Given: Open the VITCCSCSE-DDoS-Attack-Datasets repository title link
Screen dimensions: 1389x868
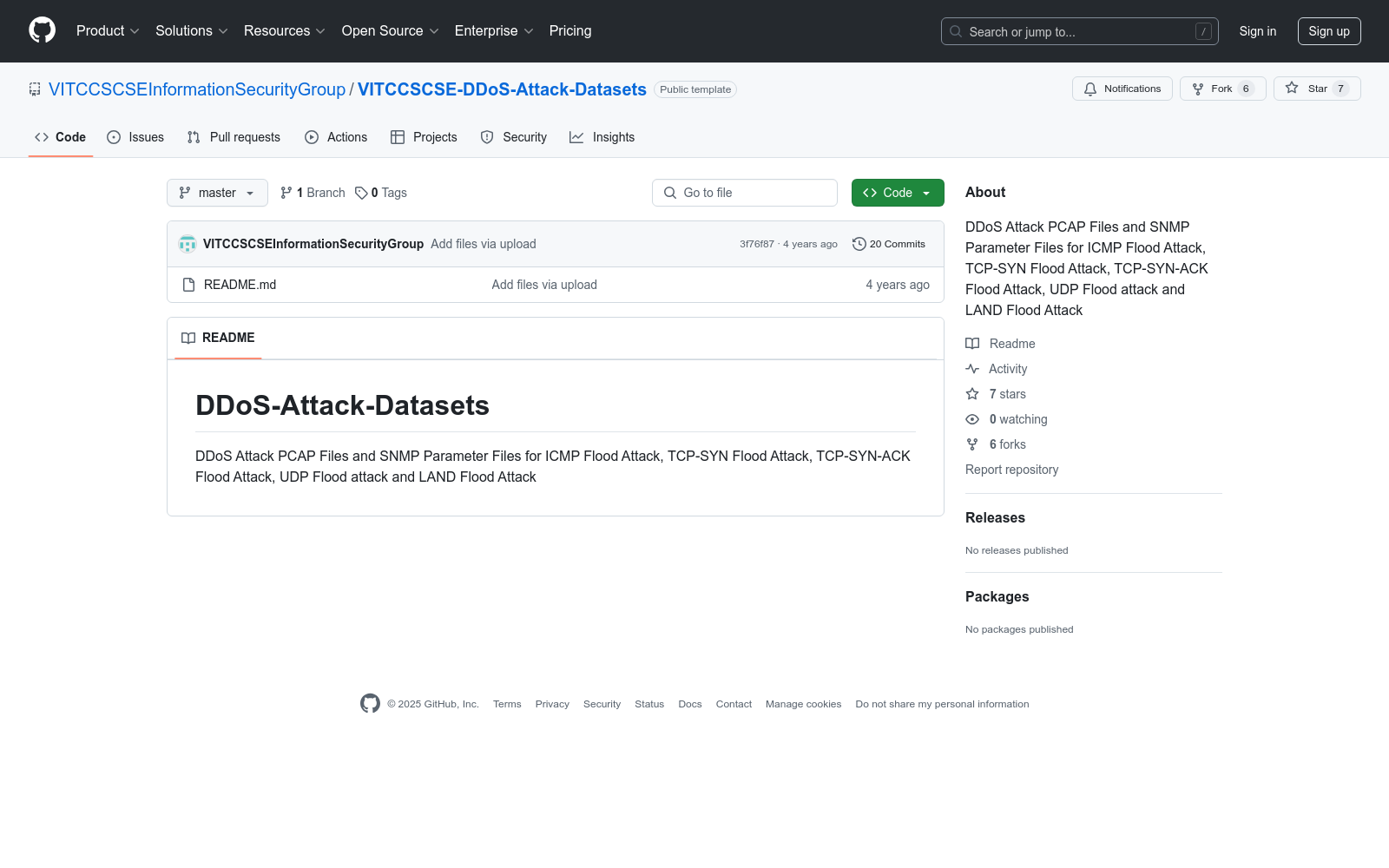Looking at the screenshot, I should click(x=502, y=89).
